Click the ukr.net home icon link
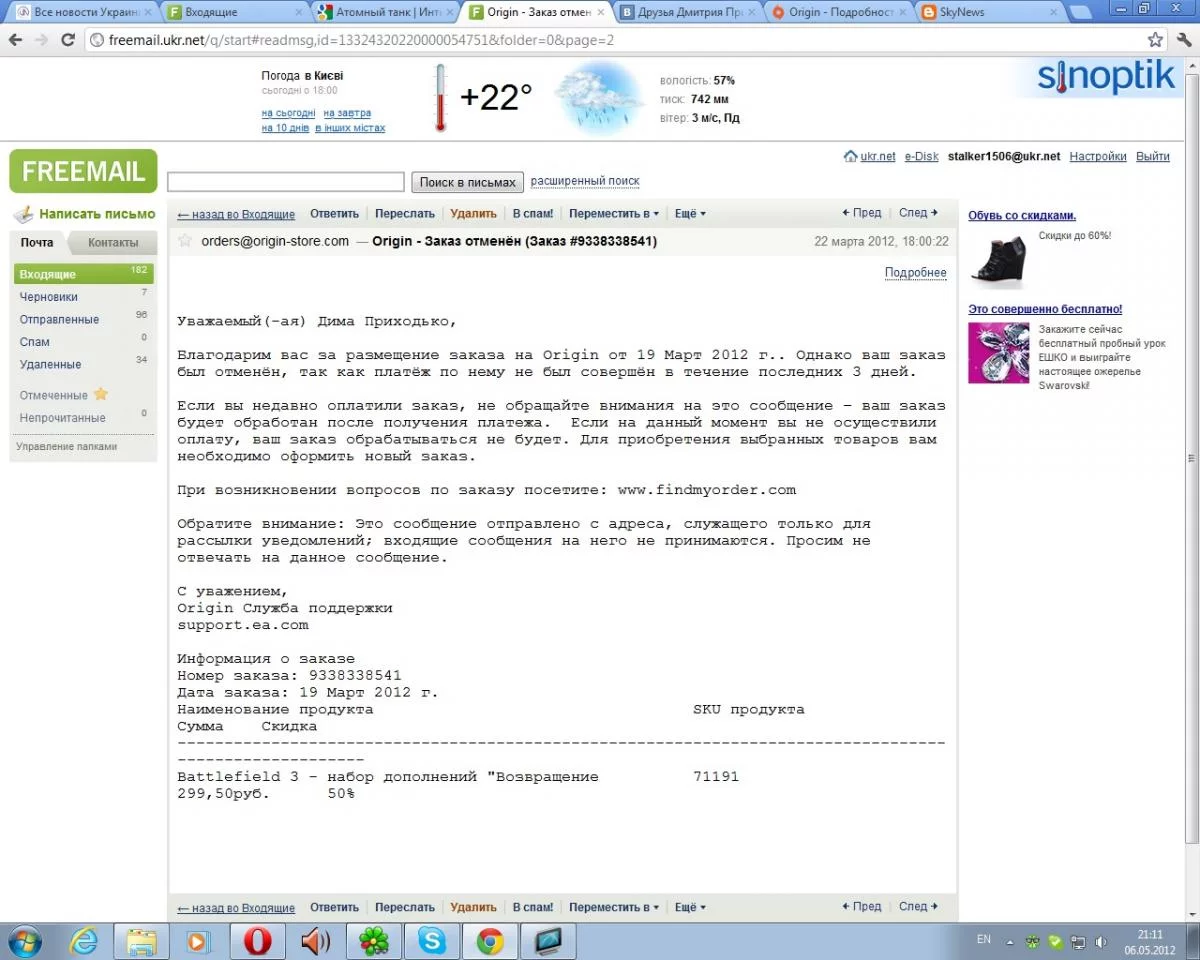The height and width of the screenshot is (960, 1200). (851, 157)
